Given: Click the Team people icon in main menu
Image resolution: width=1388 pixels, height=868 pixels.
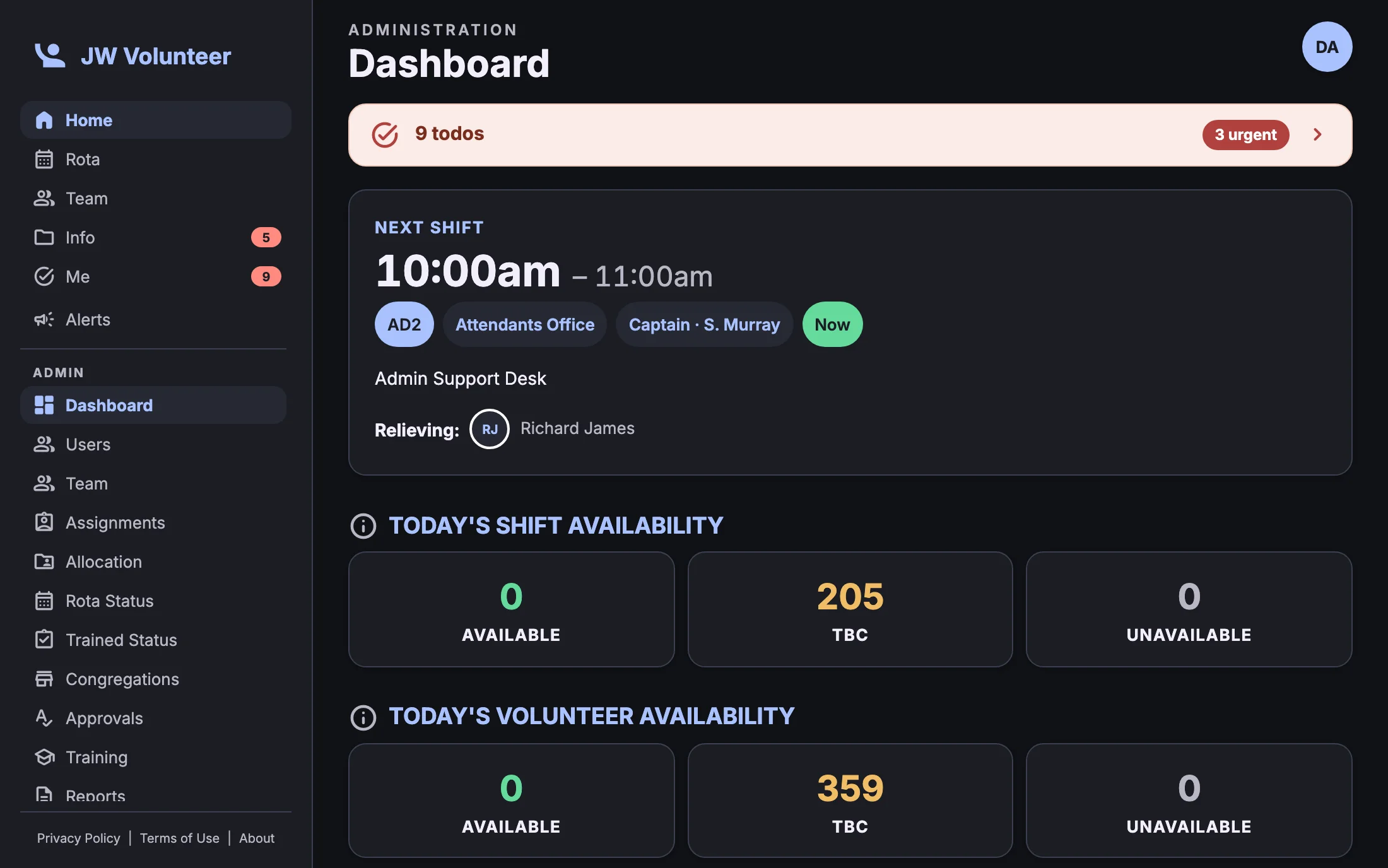Looking at the screenshot, I should point(44,198).
